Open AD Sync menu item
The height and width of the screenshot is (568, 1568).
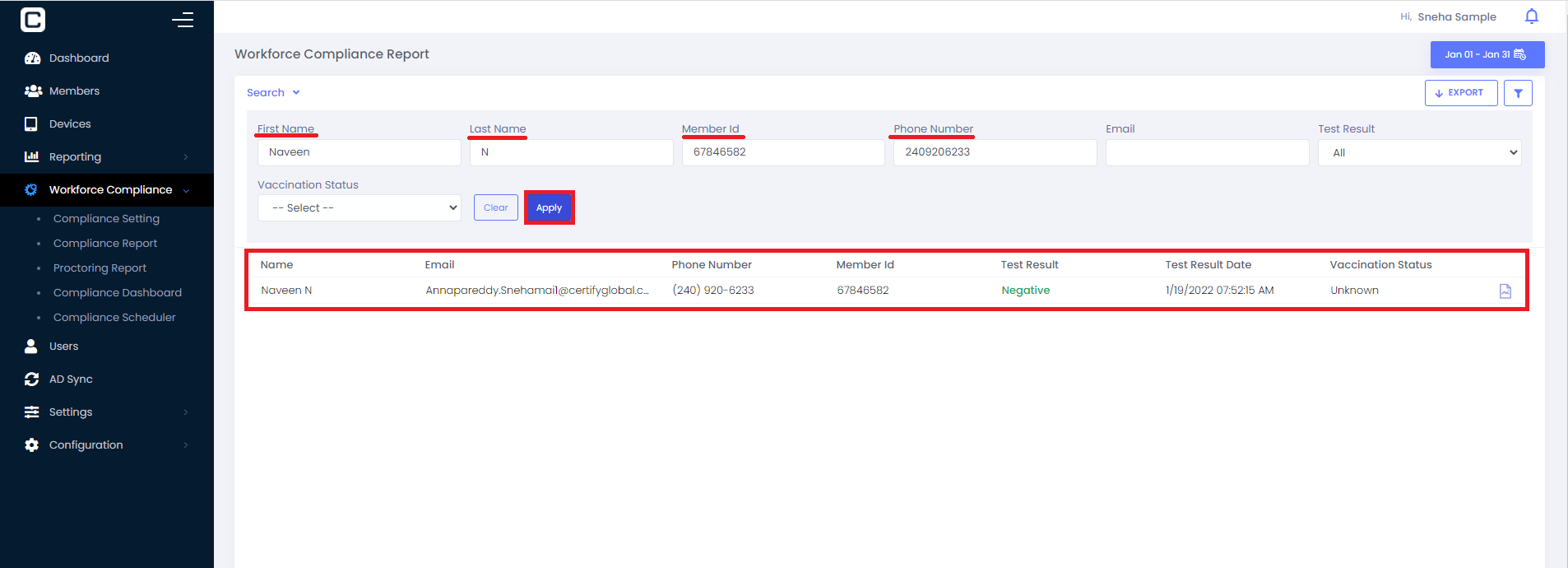tap(71, 379)
